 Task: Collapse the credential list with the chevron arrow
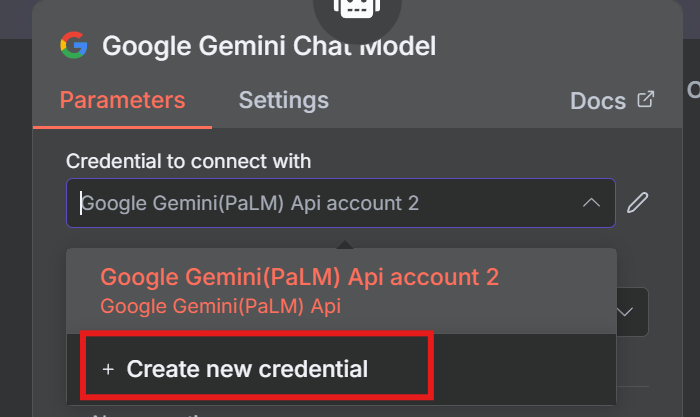(x=591, y=203)
